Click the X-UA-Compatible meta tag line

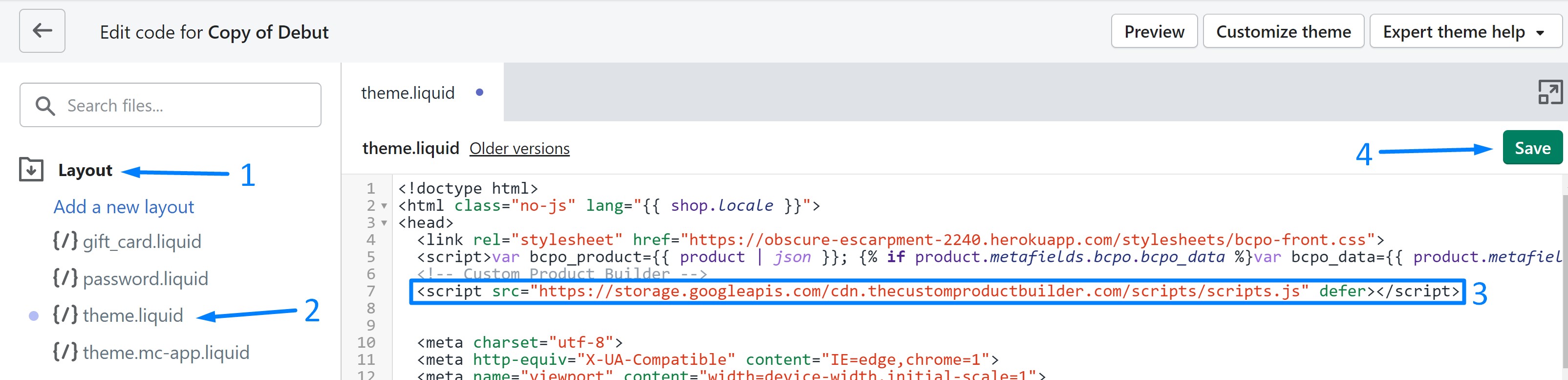[x=708, y=360]
